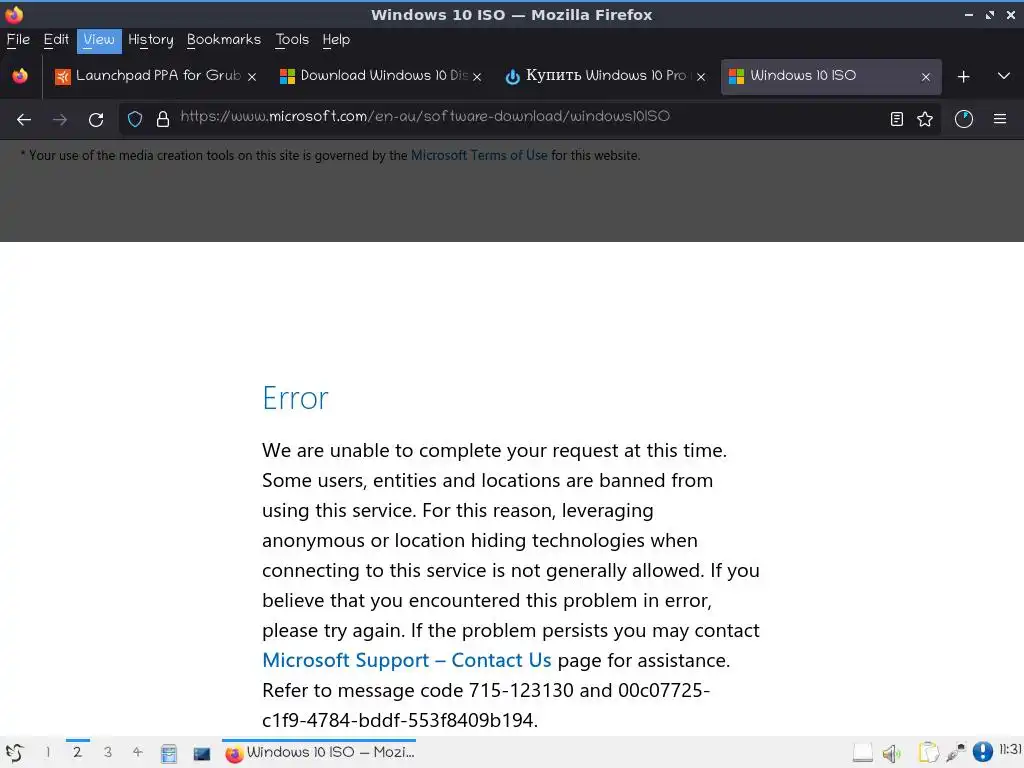Reload the current page

[x=96, y=120]
